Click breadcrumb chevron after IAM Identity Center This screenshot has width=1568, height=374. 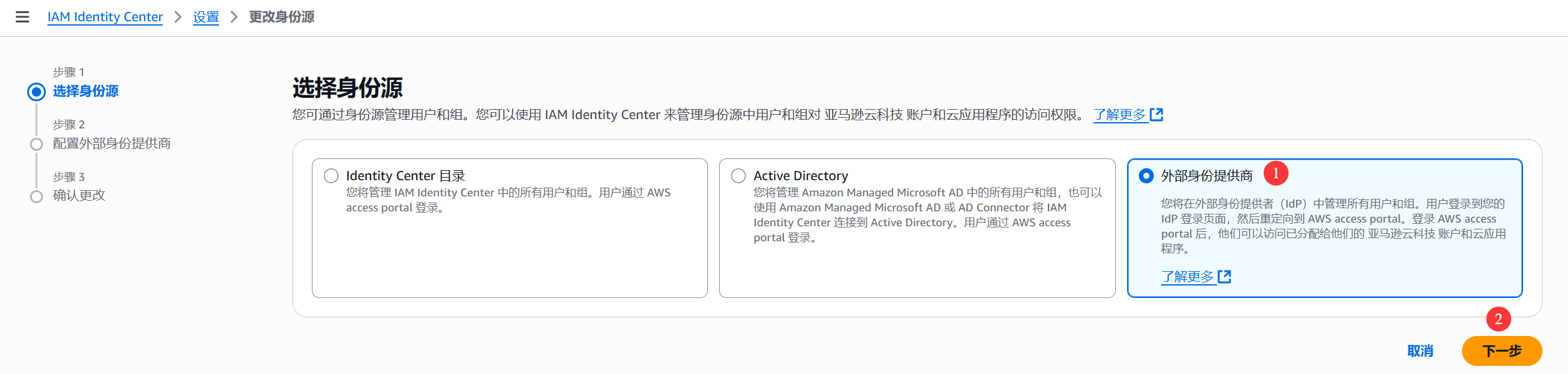click(178, 17)
